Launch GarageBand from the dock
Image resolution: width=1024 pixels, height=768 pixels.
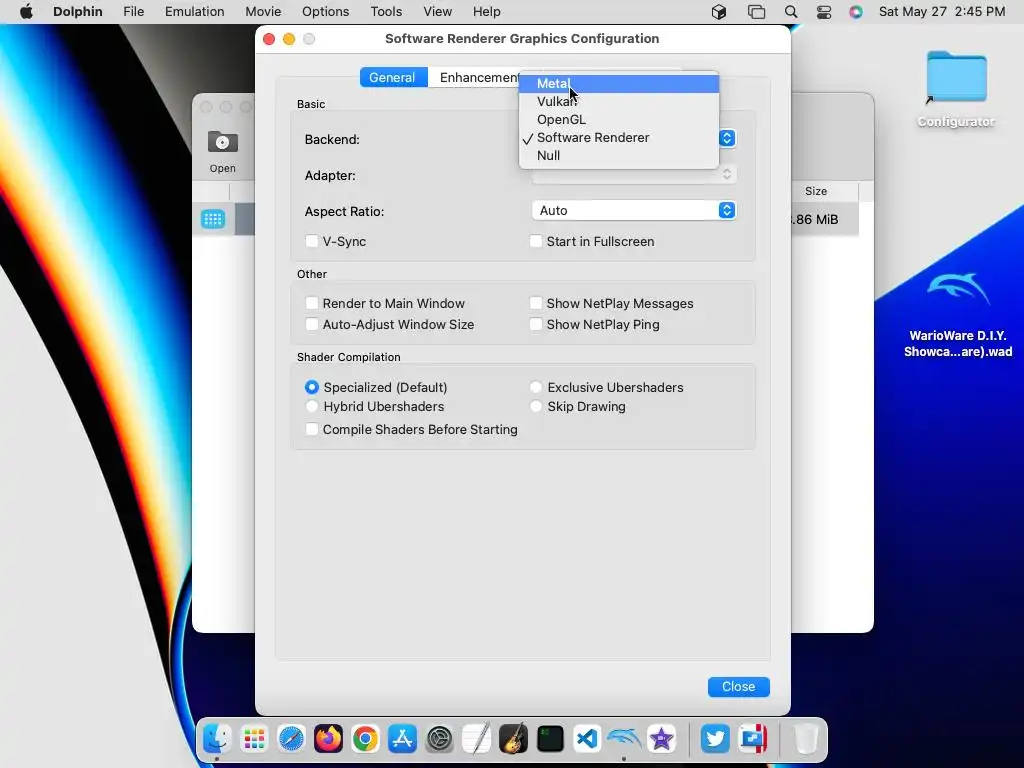point(513,739)
